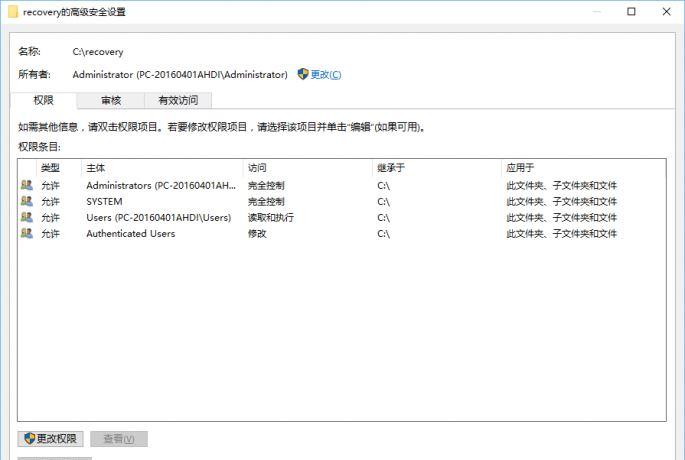Click the 读取和执行 access cell
685x460 pixels.
tap(271, 217)
